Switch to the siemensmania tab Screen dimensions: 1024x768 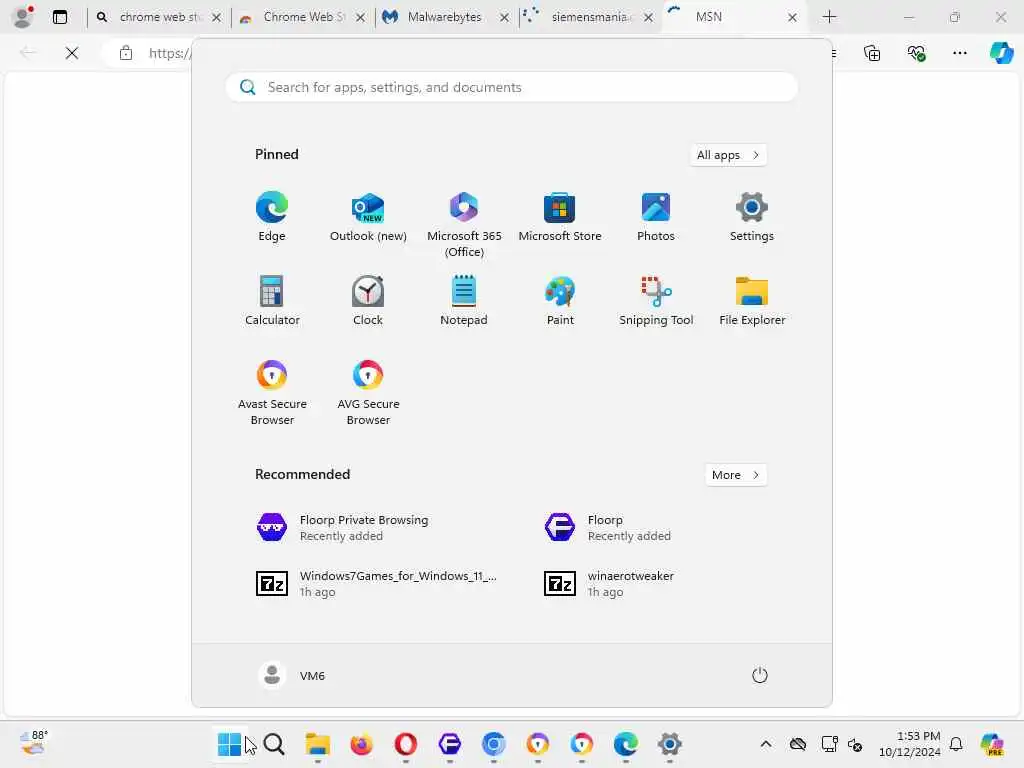(590, 17)
